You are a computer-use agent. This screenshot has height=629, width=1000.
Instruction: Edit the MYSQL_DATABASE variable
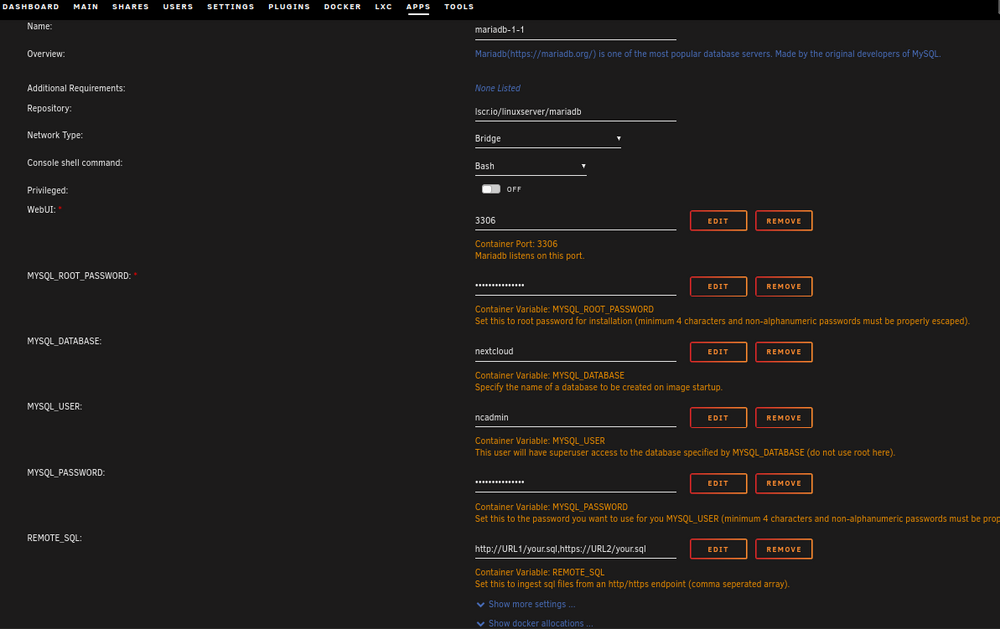click(718, 352)
